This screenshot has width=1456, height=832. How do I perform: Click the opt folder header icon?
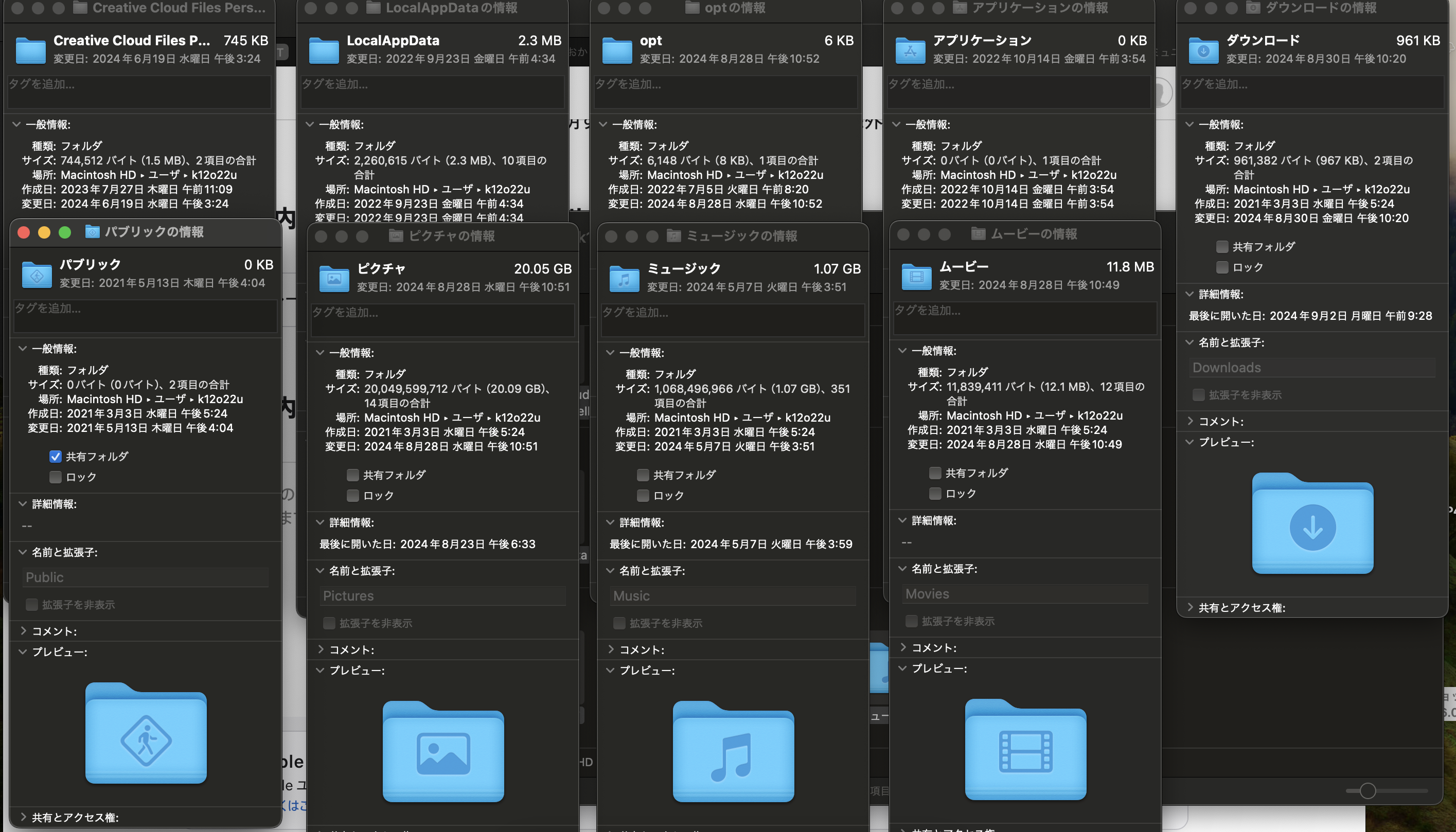617,51
